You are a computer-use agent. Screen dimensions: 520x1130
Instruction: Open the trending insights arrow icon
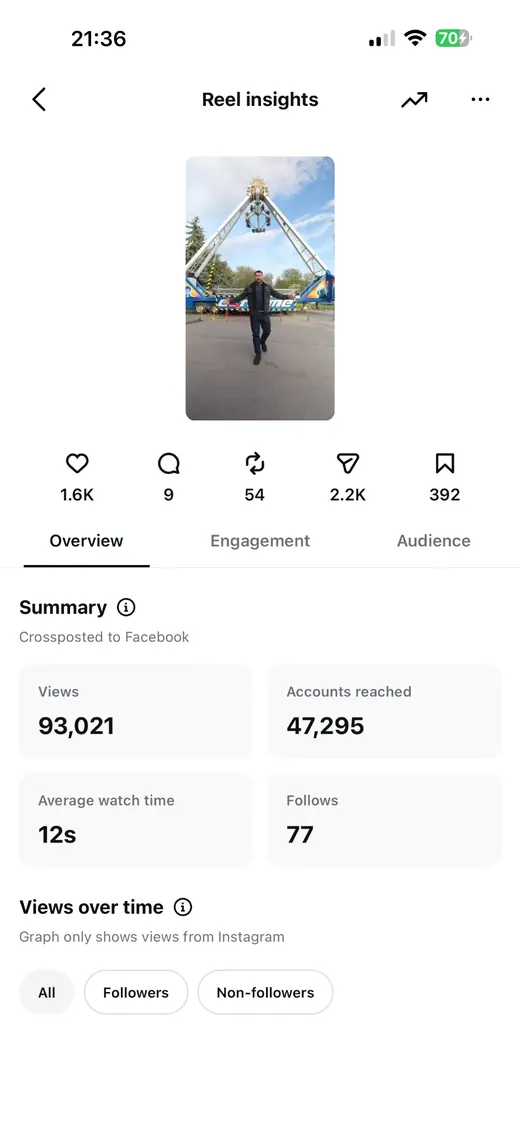pos(414,99)
